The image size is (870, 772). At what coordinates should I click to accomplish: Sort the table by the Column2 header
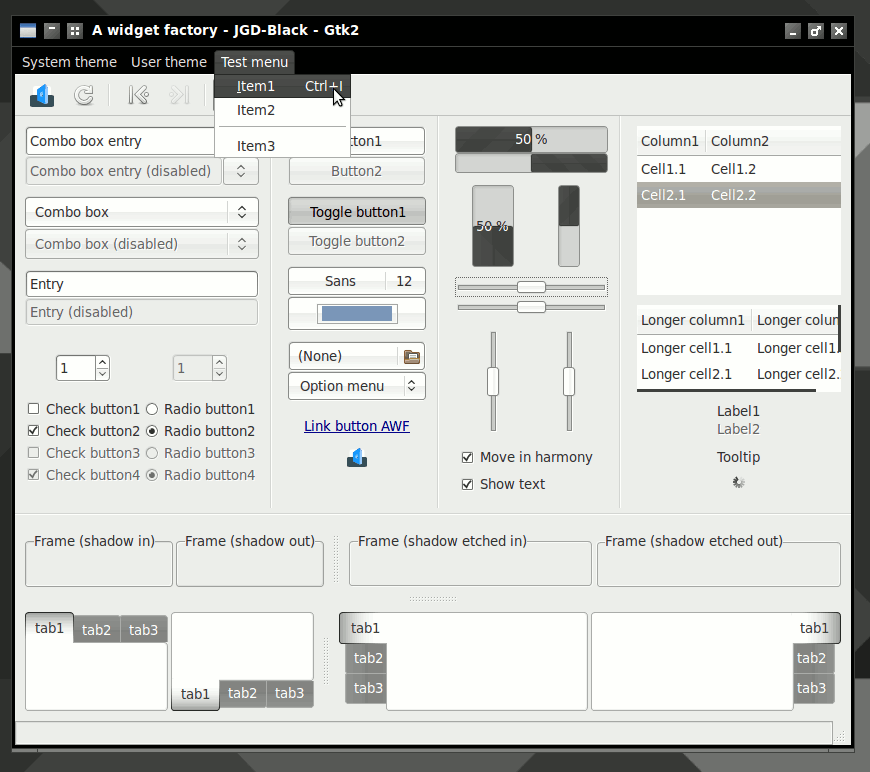(773, 141)
